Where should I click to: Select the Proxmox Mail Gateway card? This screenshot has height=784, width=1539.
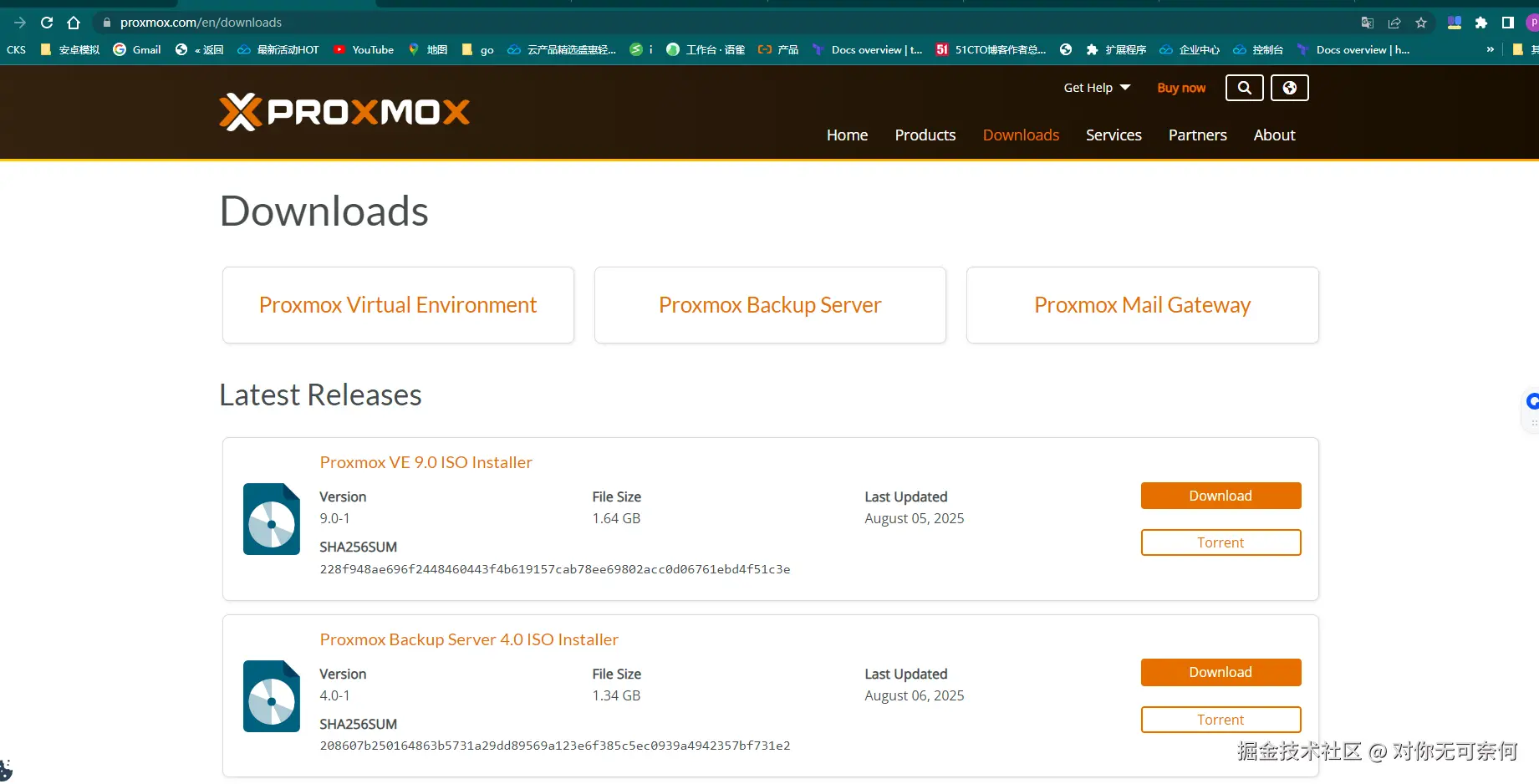coord(1143,305)
